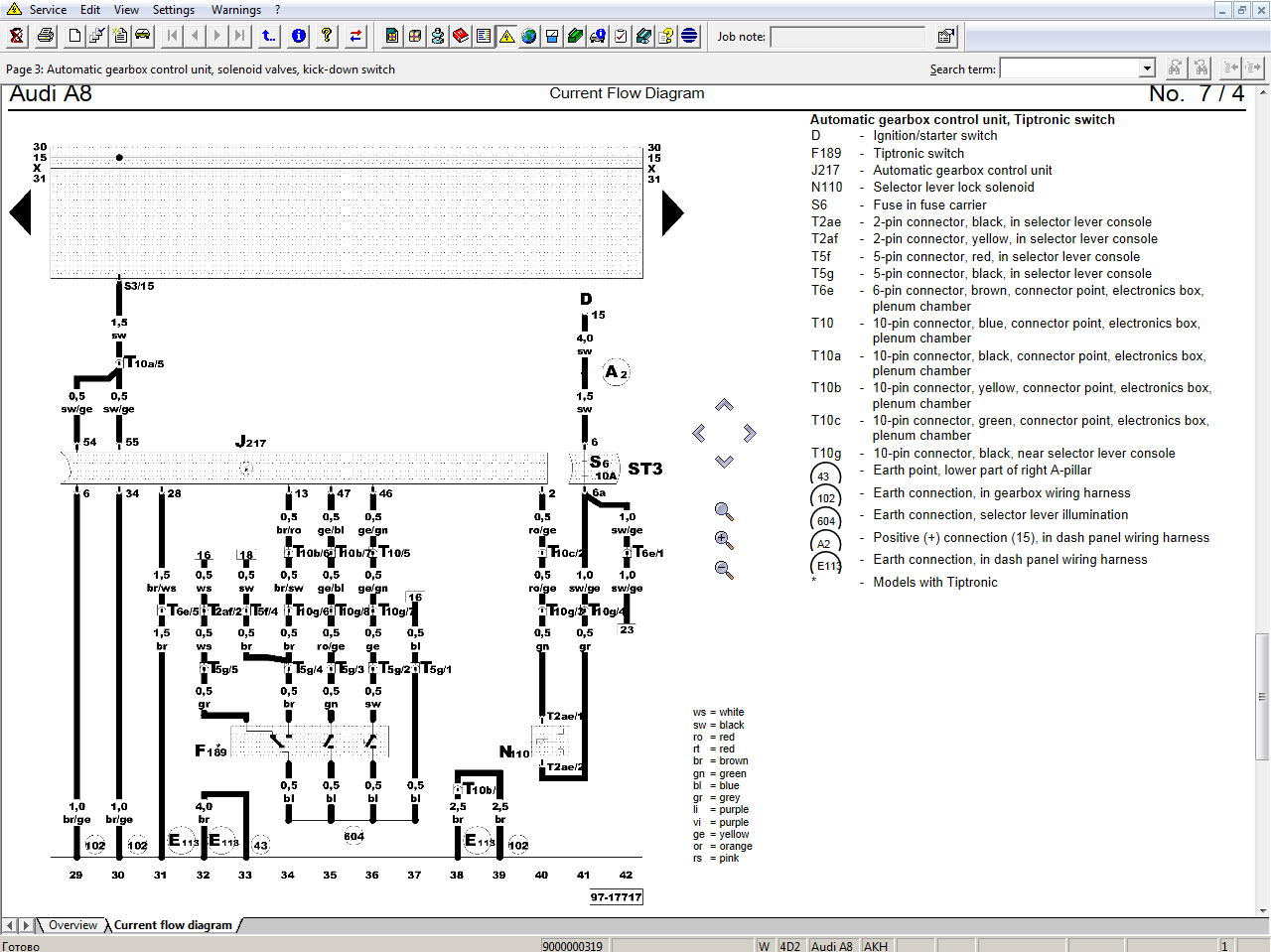Click the car icon in the toolbar
This screenshot has height=952, width=1271.
pos(143,37)
